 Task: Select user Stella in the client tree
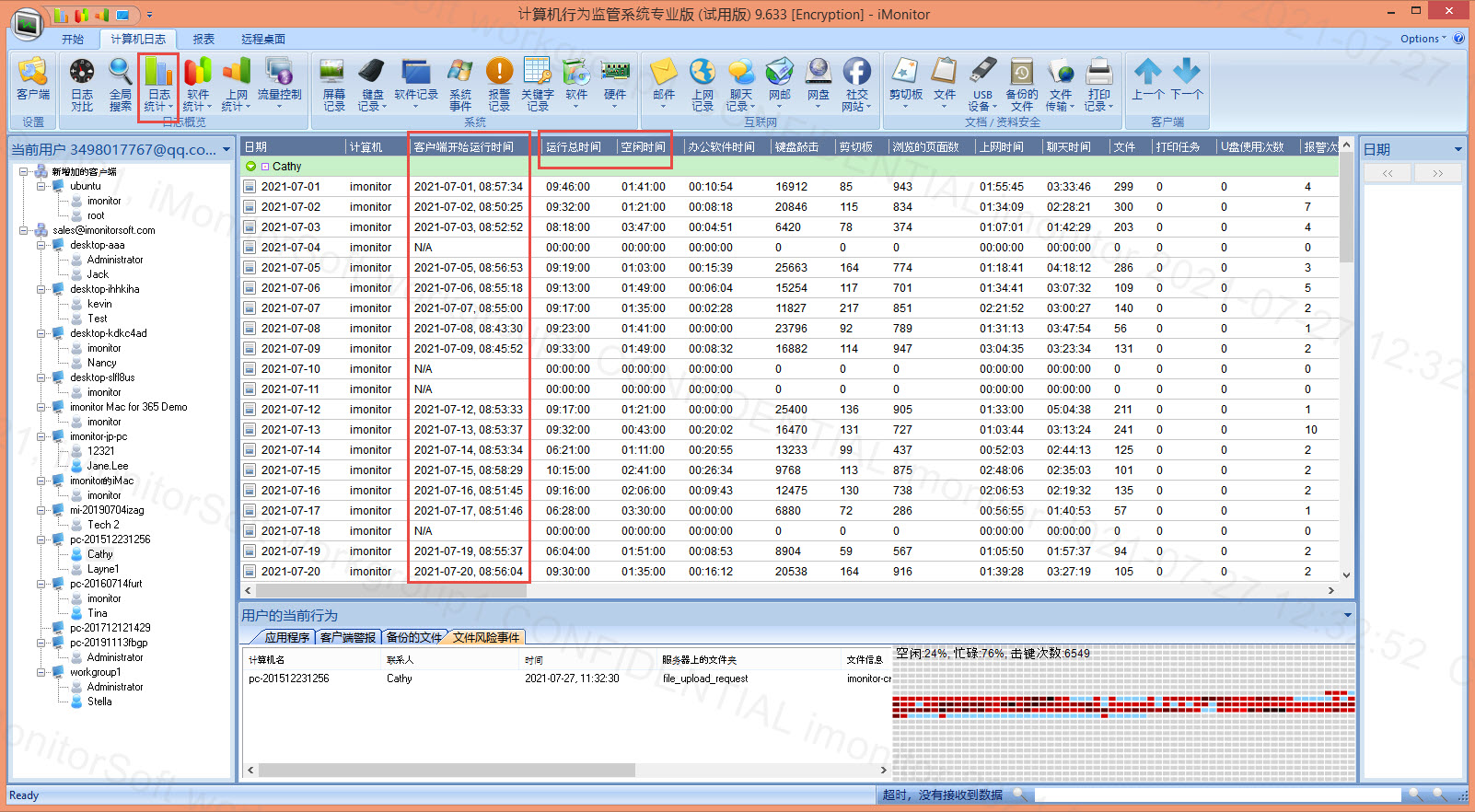click(99, 702)
